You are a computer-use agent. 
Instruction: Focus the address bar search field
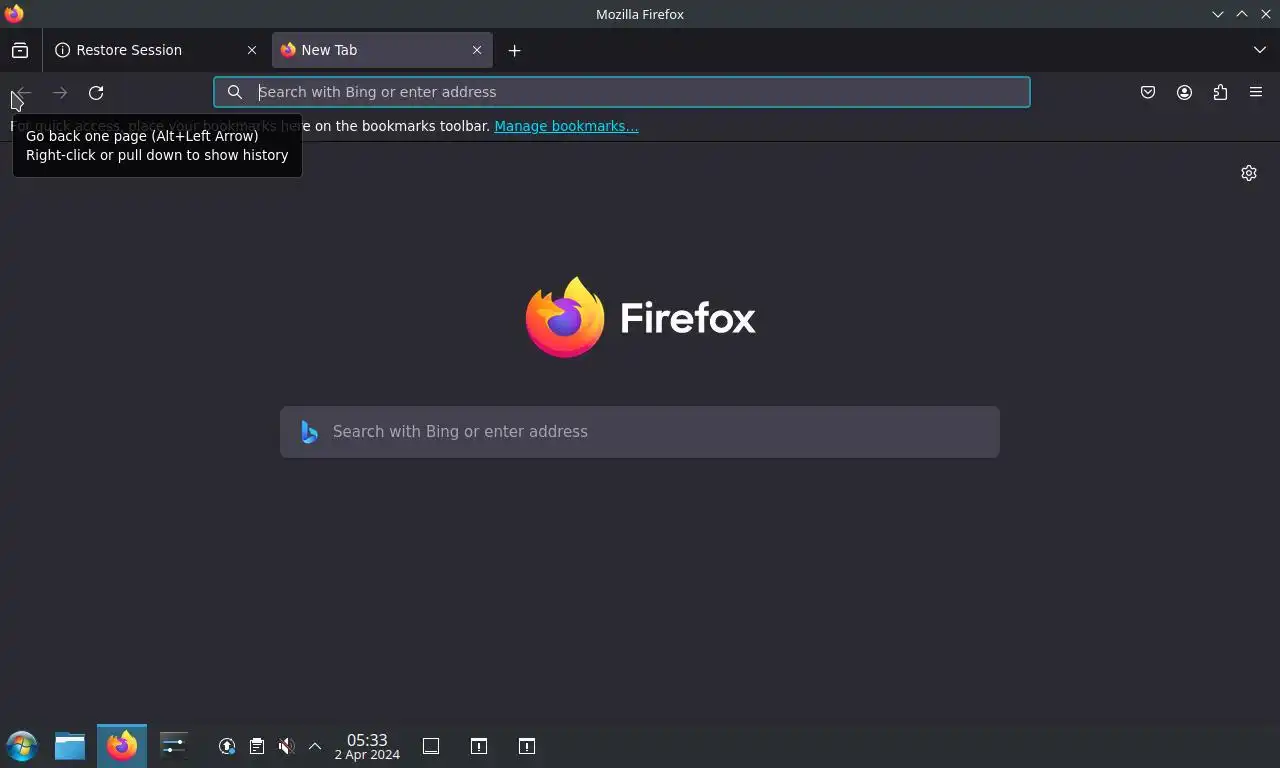pos(621,92)
